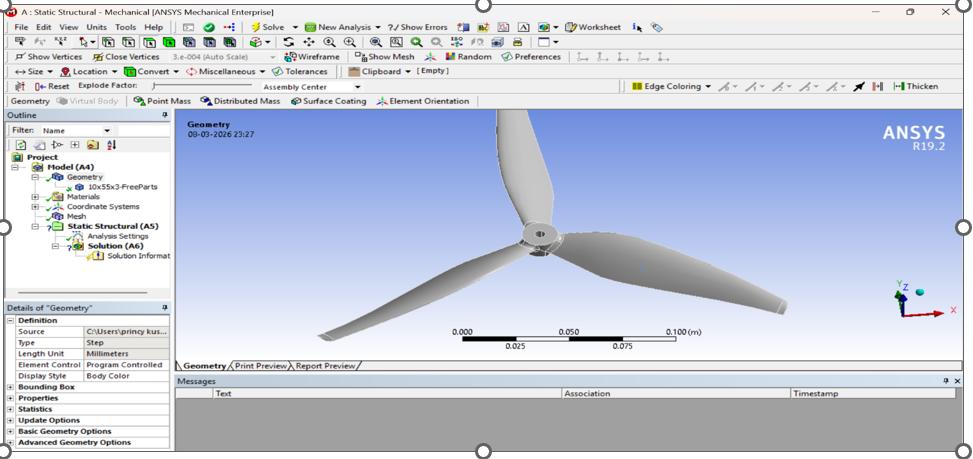
Task: Select the Body selection filter
Action: click(169, 42)
